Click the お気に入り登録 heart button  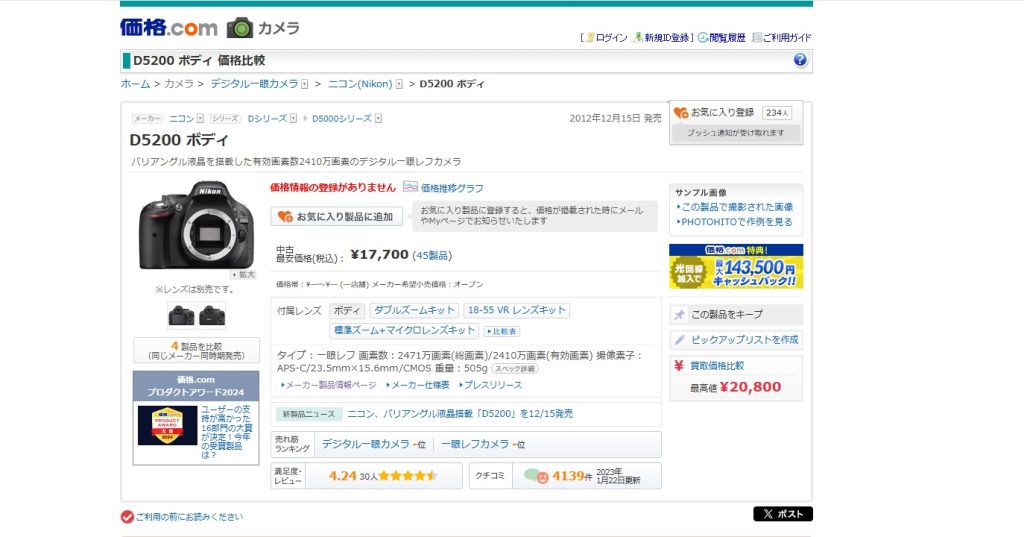pyautogui.click(x=713, y=112)
